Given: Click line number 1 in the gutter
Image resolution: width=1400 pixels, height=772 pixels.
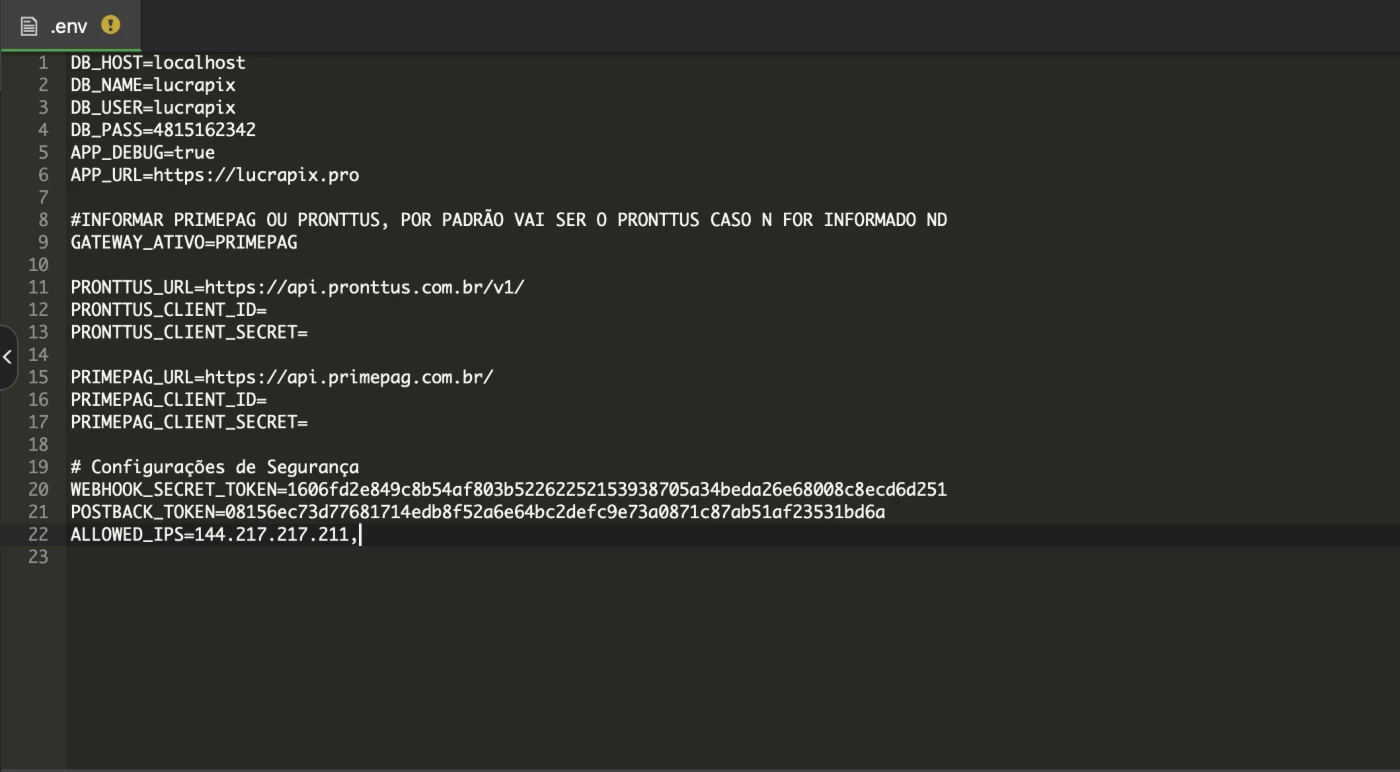Looking at the screenshot, I should 43,63.
